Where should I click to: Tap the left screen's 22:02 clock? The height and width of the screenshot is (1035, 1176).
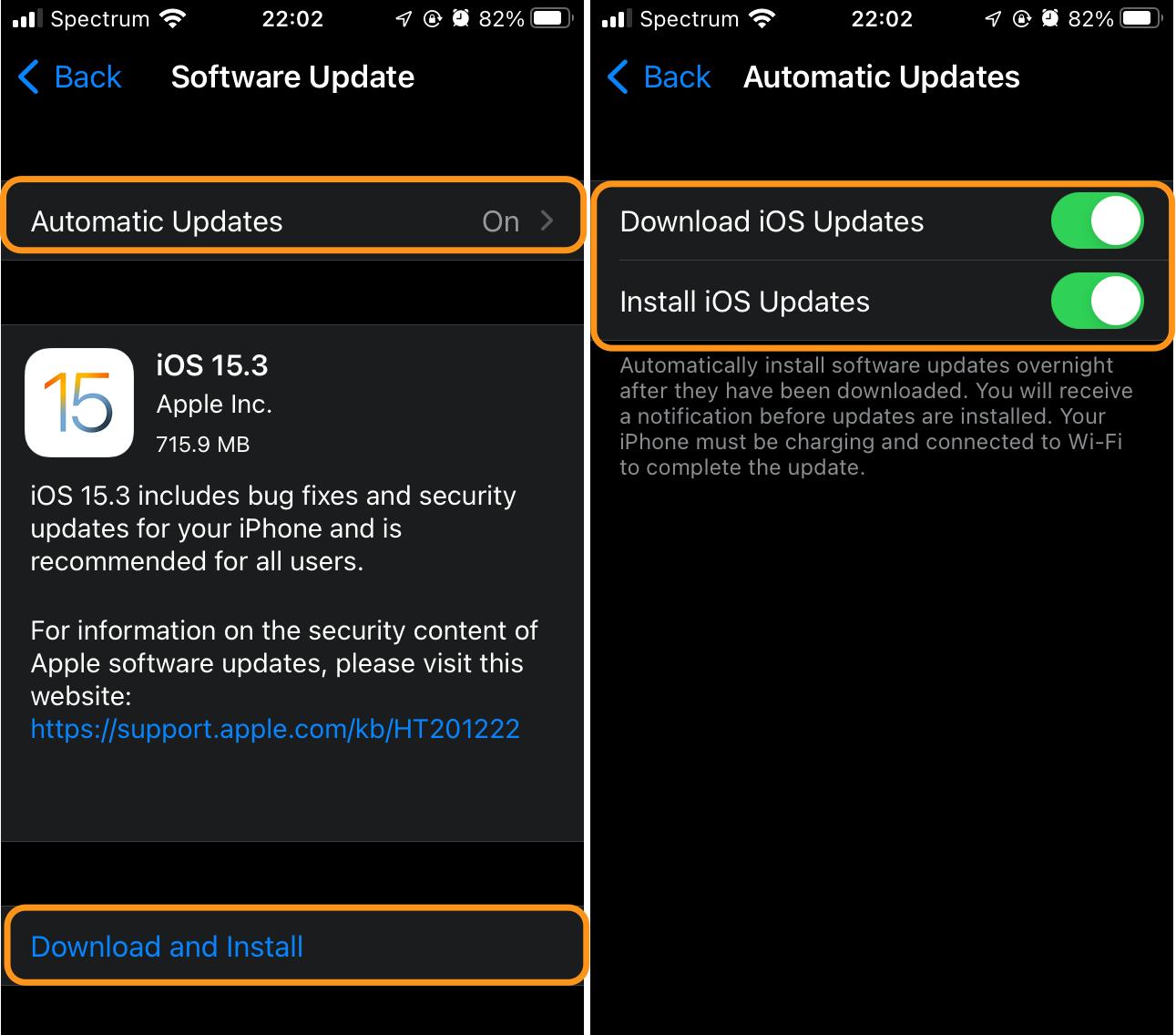[292, 19]
